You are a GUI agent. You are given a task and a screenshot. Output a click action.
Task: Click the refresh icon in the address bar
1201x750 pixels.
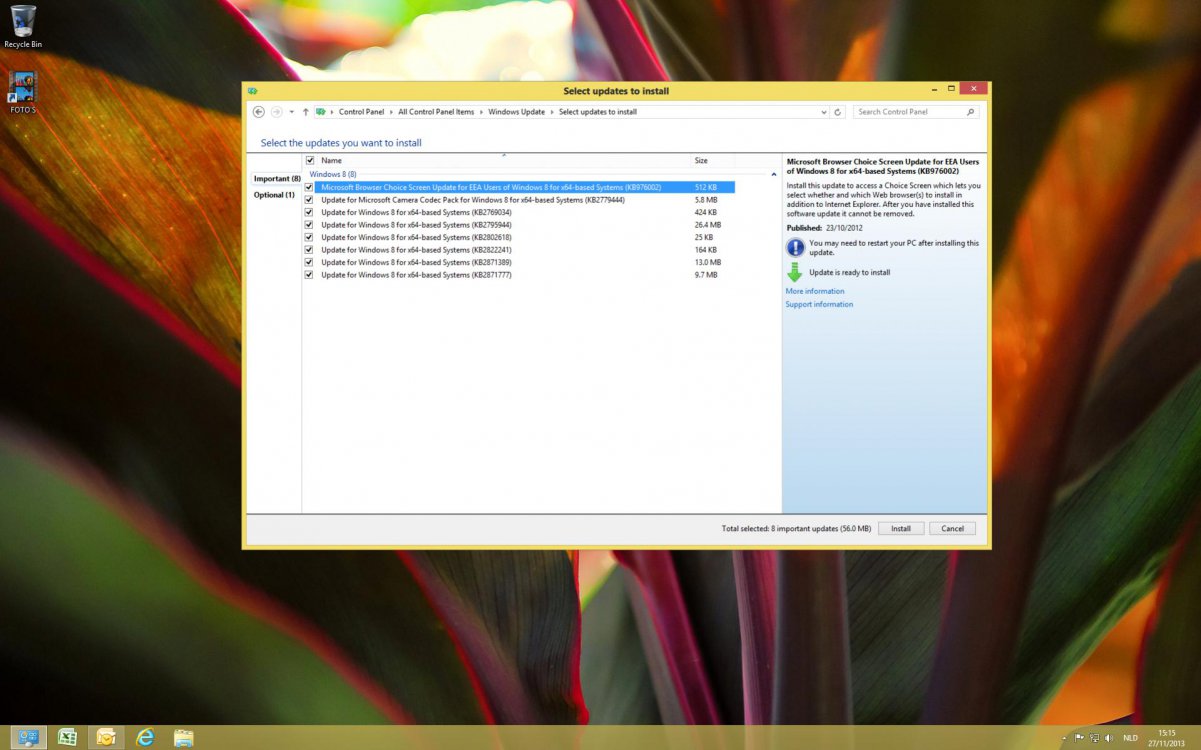pyautogui.click(x=837, y=111)
